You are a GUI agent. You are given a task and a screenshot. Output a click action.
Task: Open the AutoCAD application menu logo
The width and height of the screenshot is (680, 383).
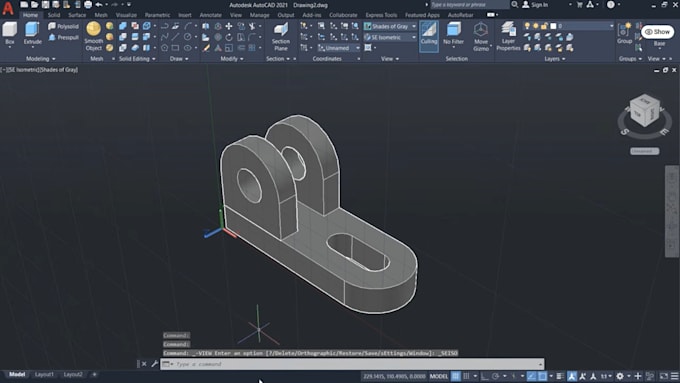coord(8,8)
